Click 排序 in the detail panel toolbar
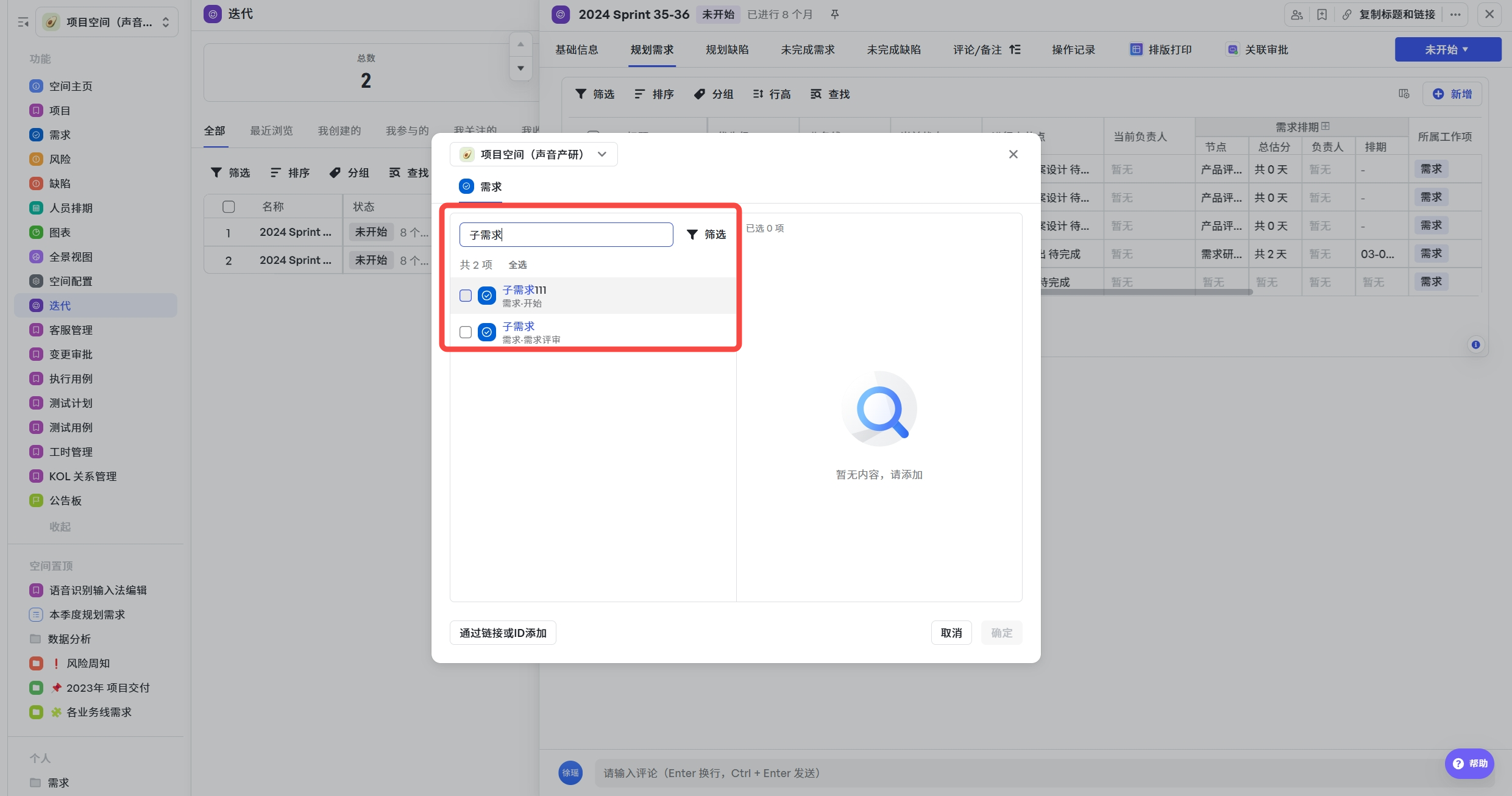 654,94
